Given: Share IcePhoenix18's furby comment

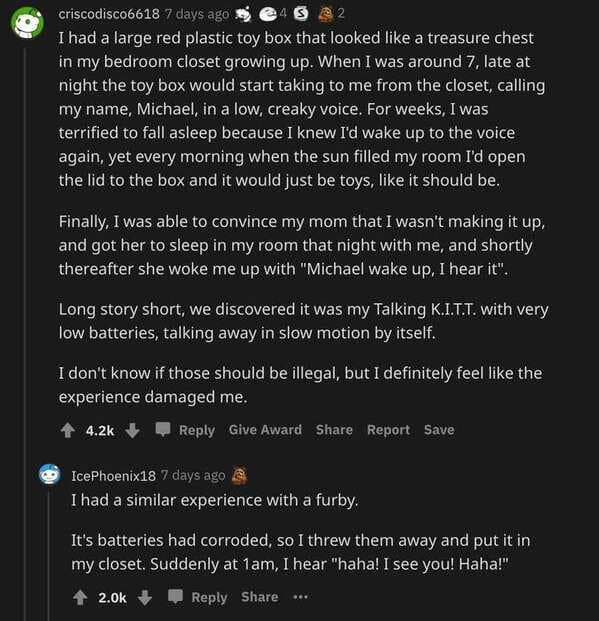Looking at the screenshot, I should (x=259, y=597).
